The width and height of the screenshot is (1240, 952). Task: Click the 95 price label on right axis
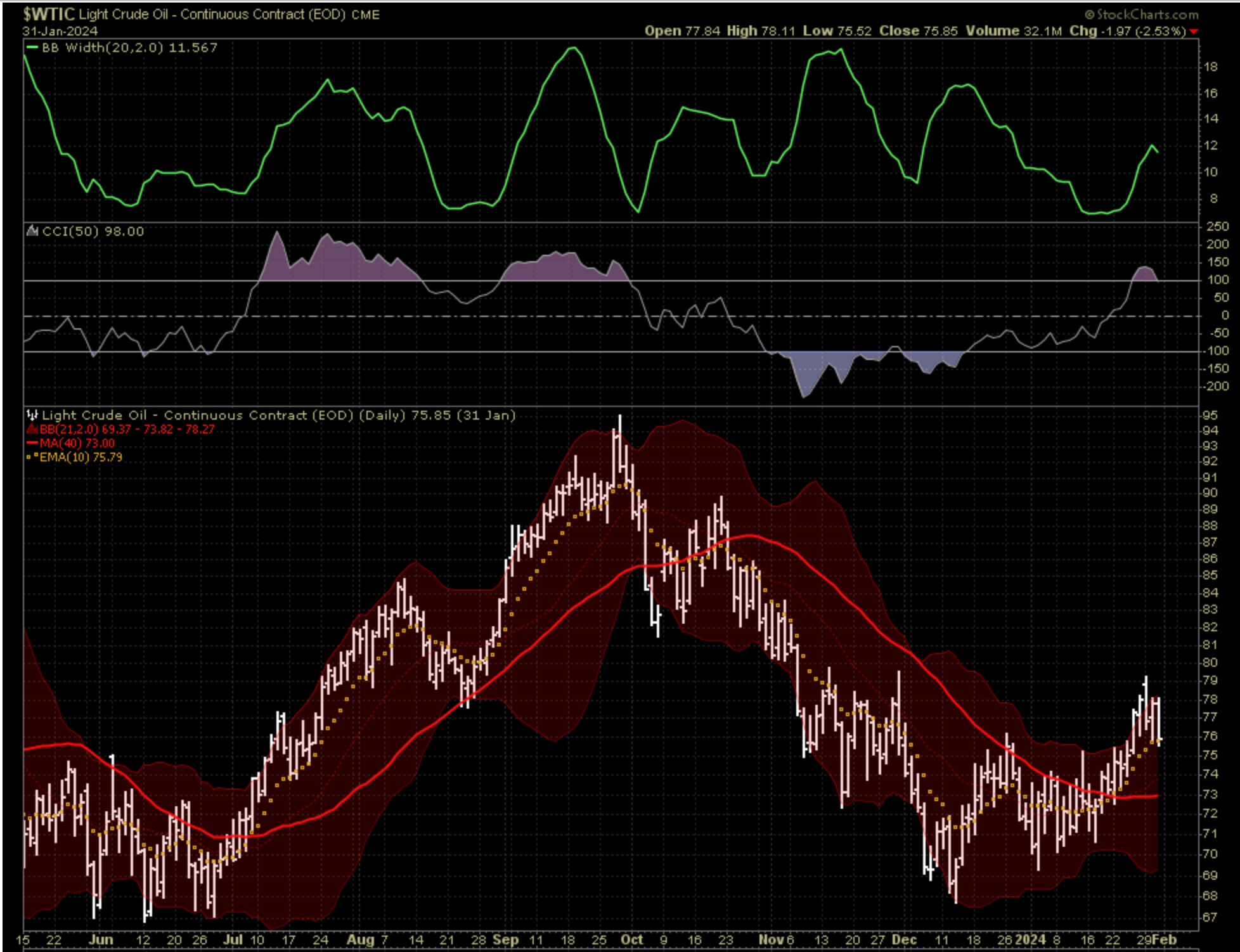click(x=1210, y=415)
